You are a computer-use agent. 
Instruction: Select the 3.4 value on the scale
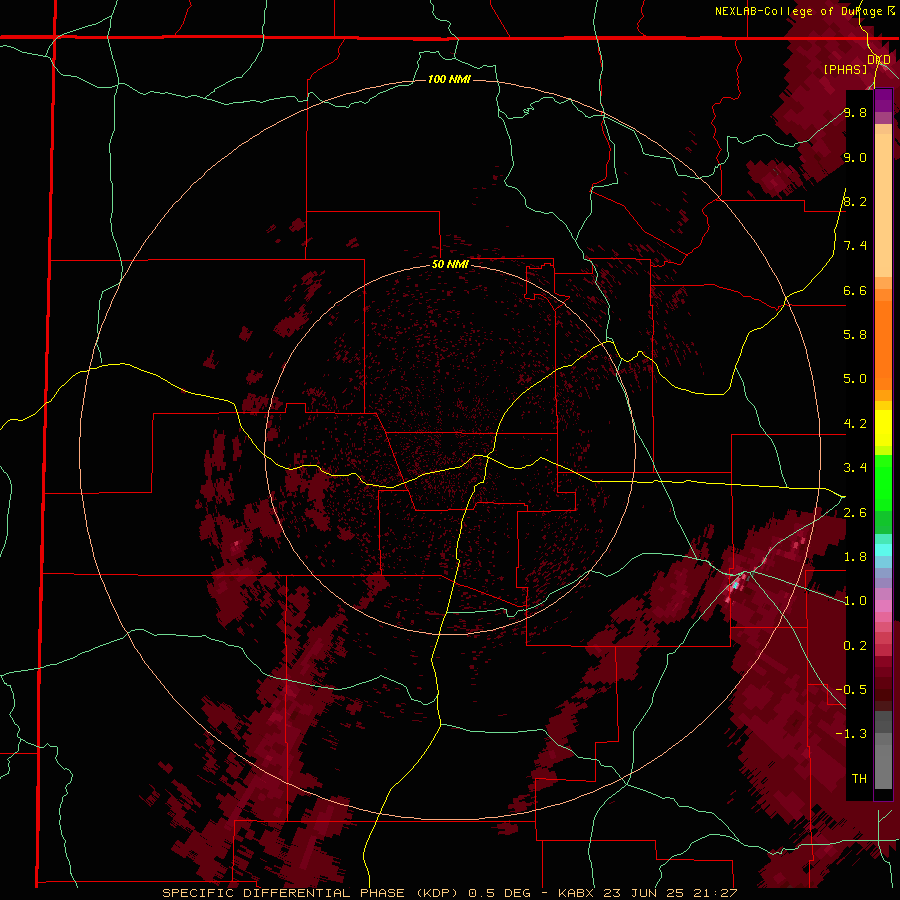tap(855, 468)
